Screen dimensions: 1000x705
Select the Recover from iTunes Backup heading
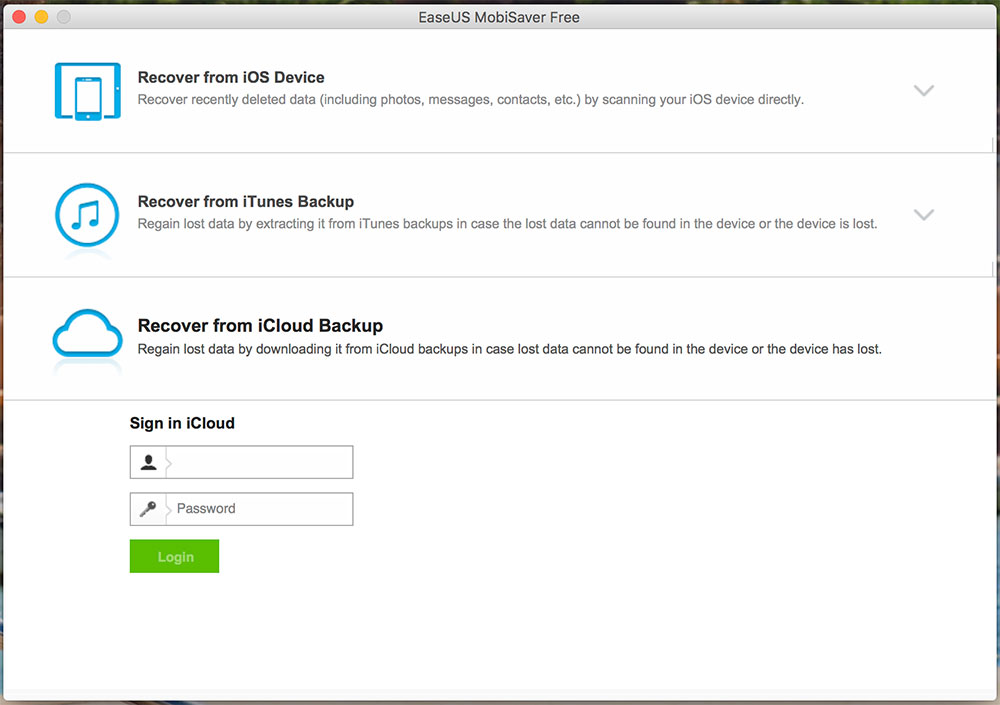246,202
